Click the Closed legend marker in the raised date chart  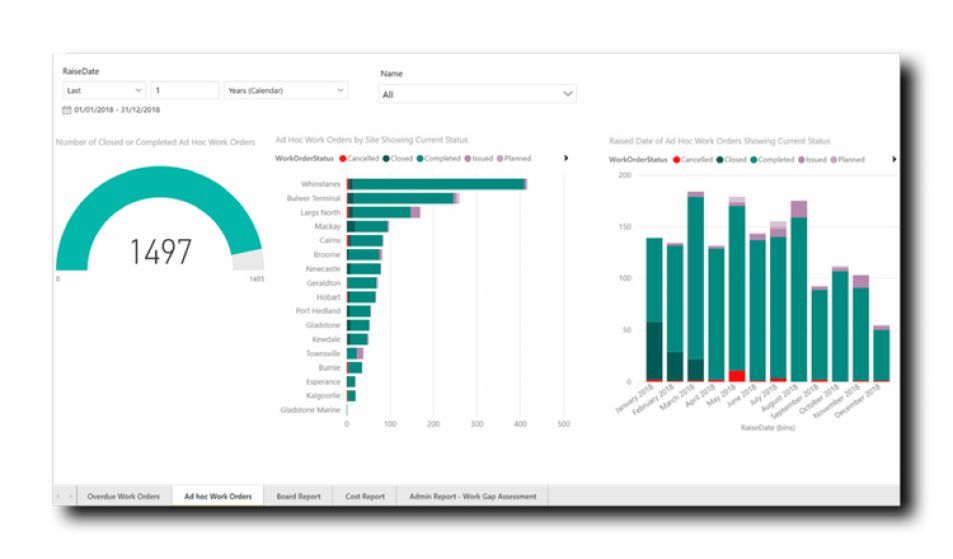click(719, 159)
